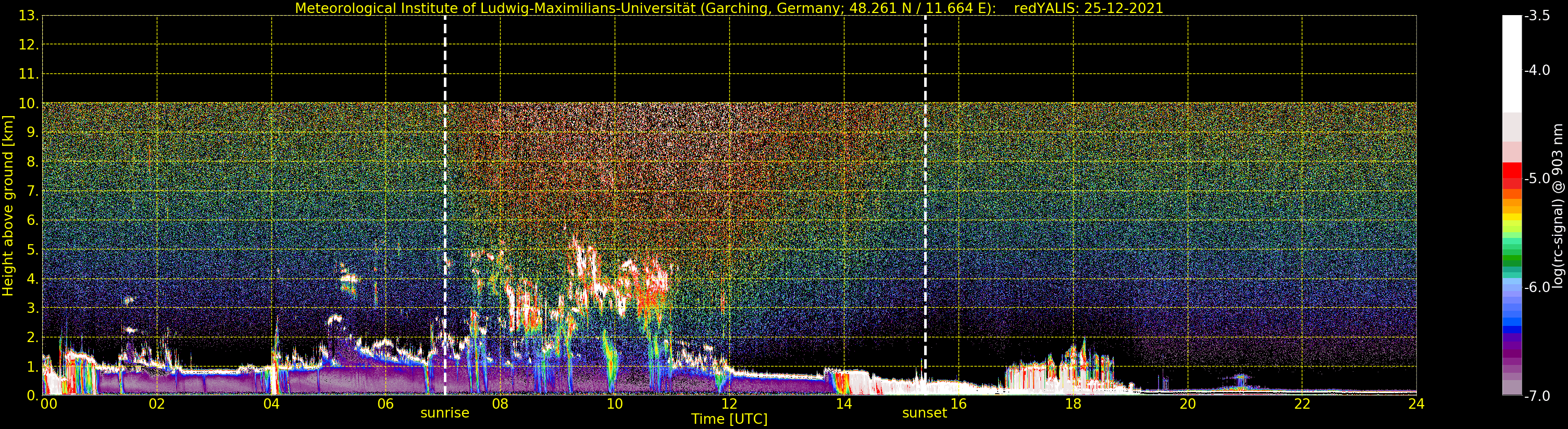The image size is (1568, 429).
Task: Click height-axis tick label '1.'
Action: (32, 367)
